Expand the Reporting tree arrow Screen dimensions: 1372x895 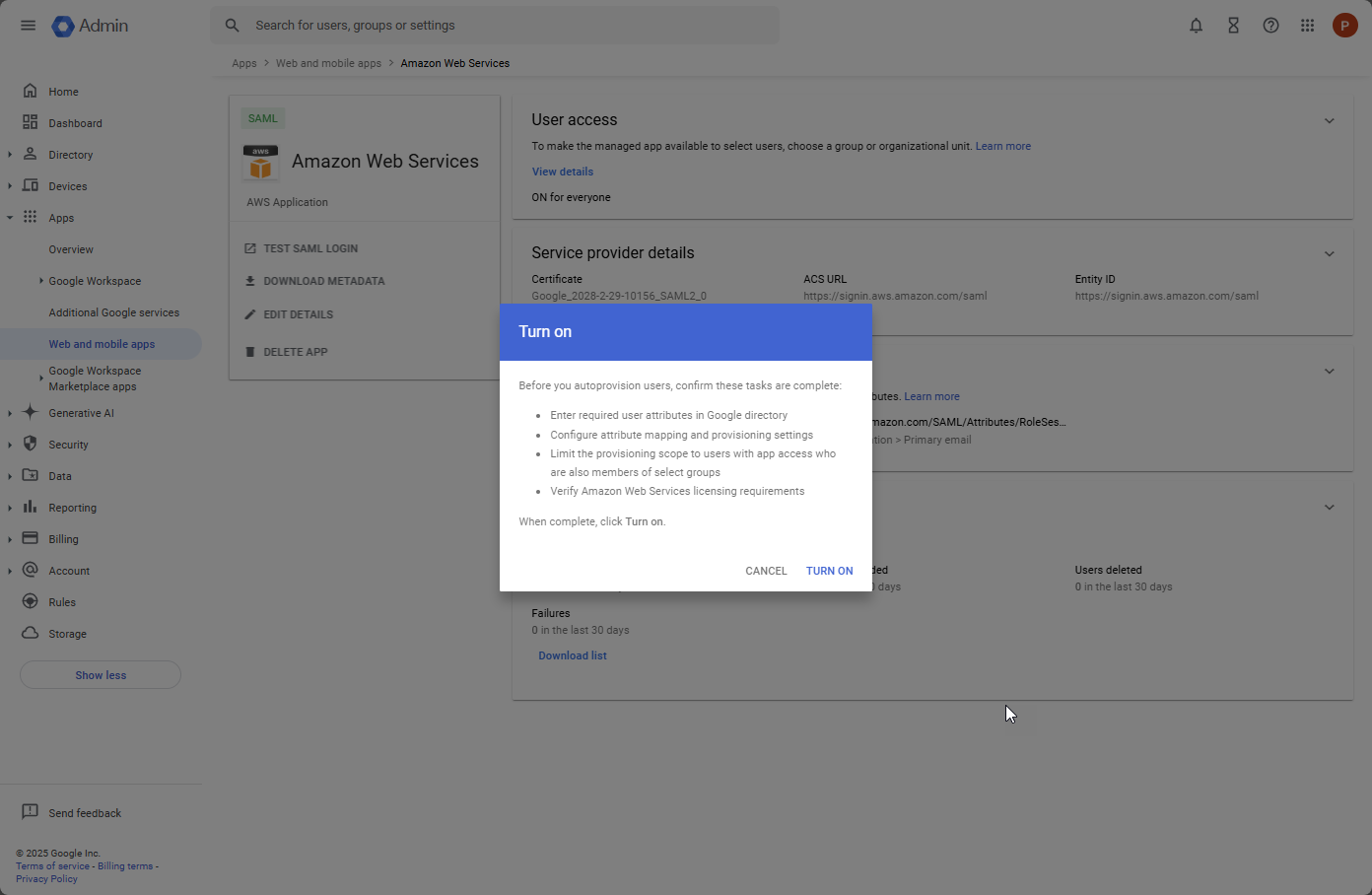click(x=10, y=508)
